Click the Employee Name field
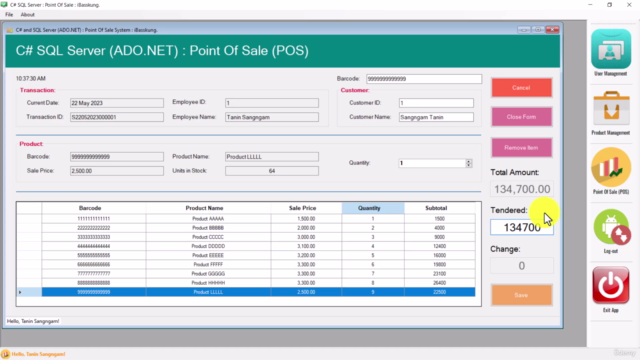 tap(271, 117)
